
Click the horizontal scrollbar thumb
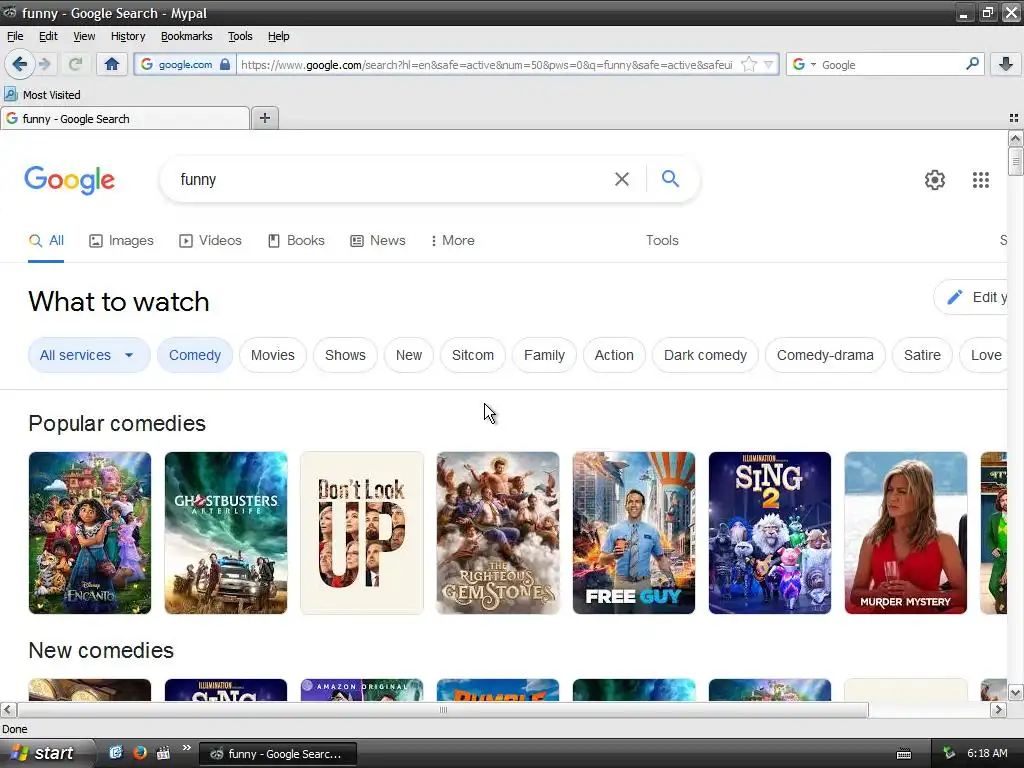point(443,710)
